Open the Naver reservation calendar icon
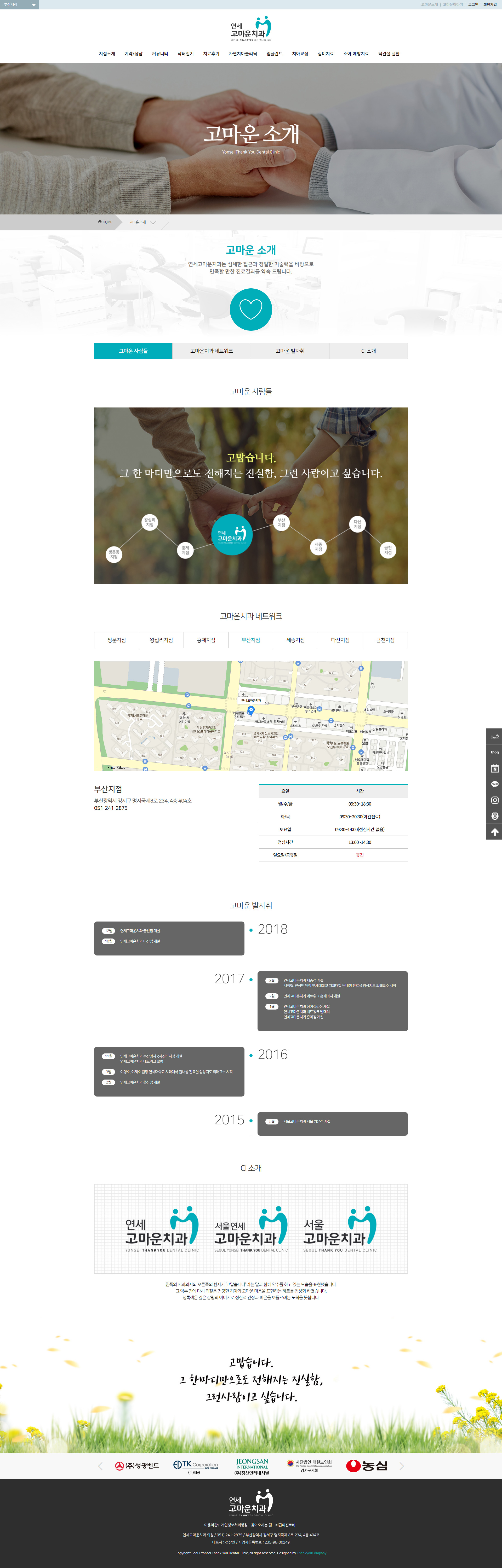This screenshot has width=502, height=1568. (494, 768)
